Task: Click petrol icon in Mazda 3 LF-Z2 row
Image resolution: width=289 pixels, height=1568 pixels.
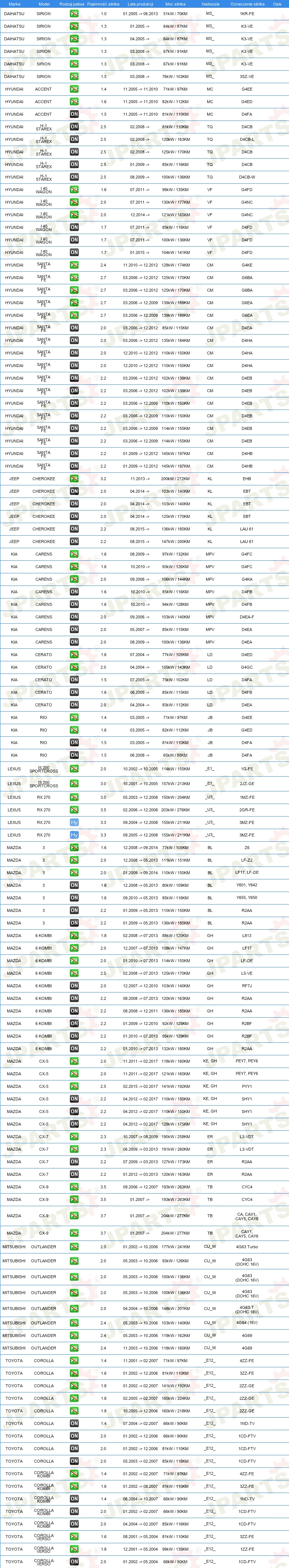Action: [74, 860]
